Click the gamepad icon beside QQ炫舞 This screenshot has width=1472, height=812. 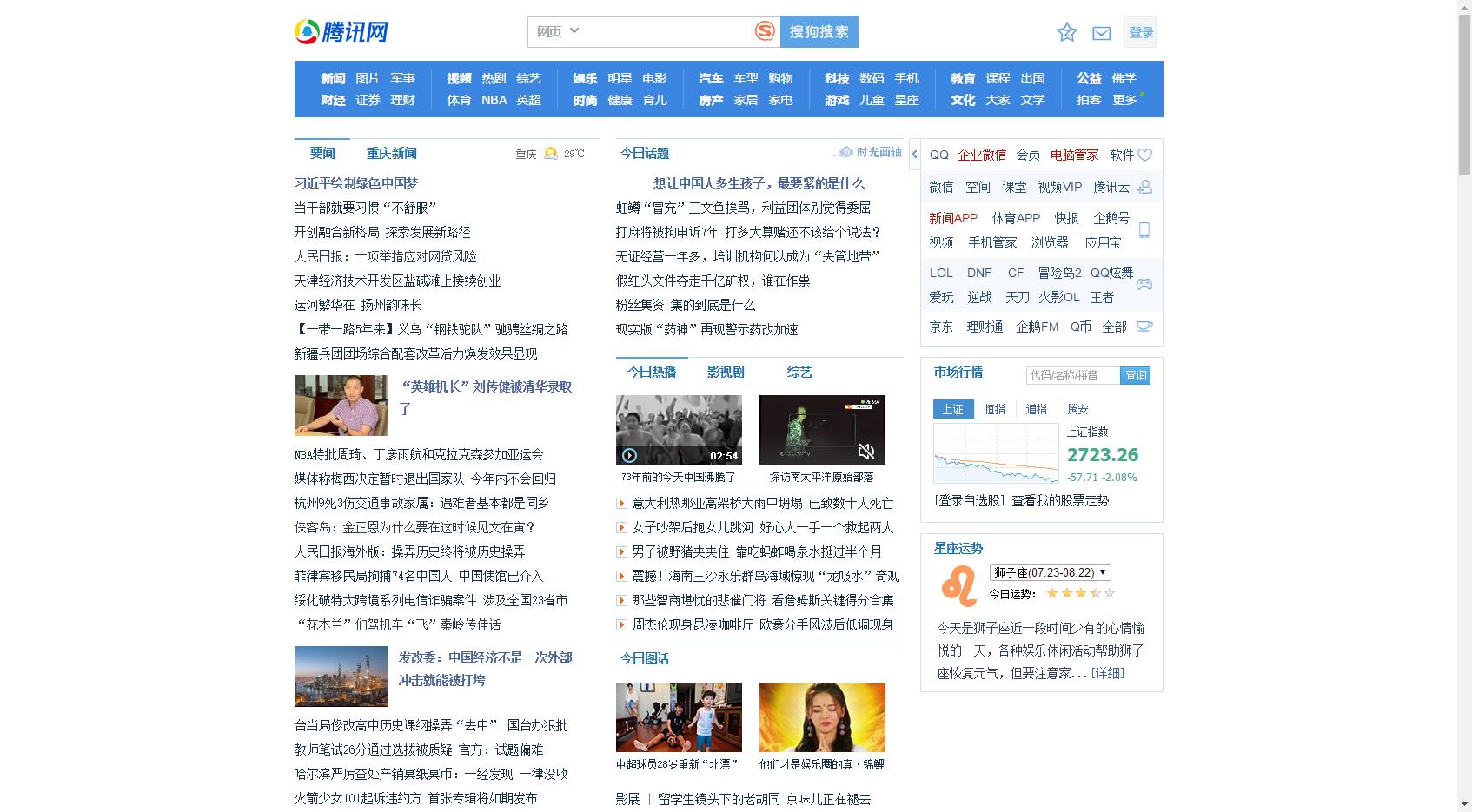tap(1144, 284)
